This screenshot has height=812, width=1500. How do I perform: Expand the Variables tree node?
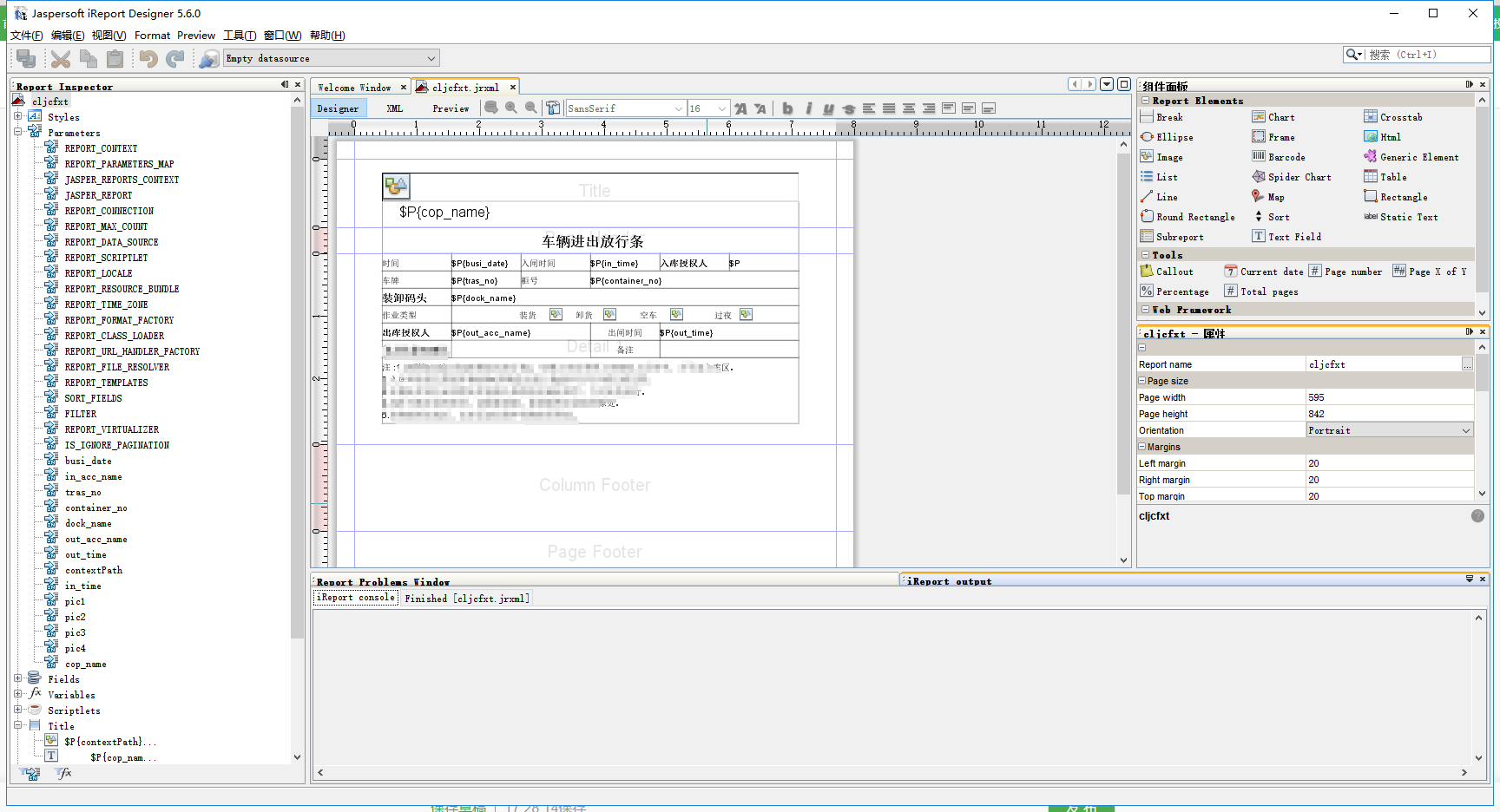pos(18,694)
